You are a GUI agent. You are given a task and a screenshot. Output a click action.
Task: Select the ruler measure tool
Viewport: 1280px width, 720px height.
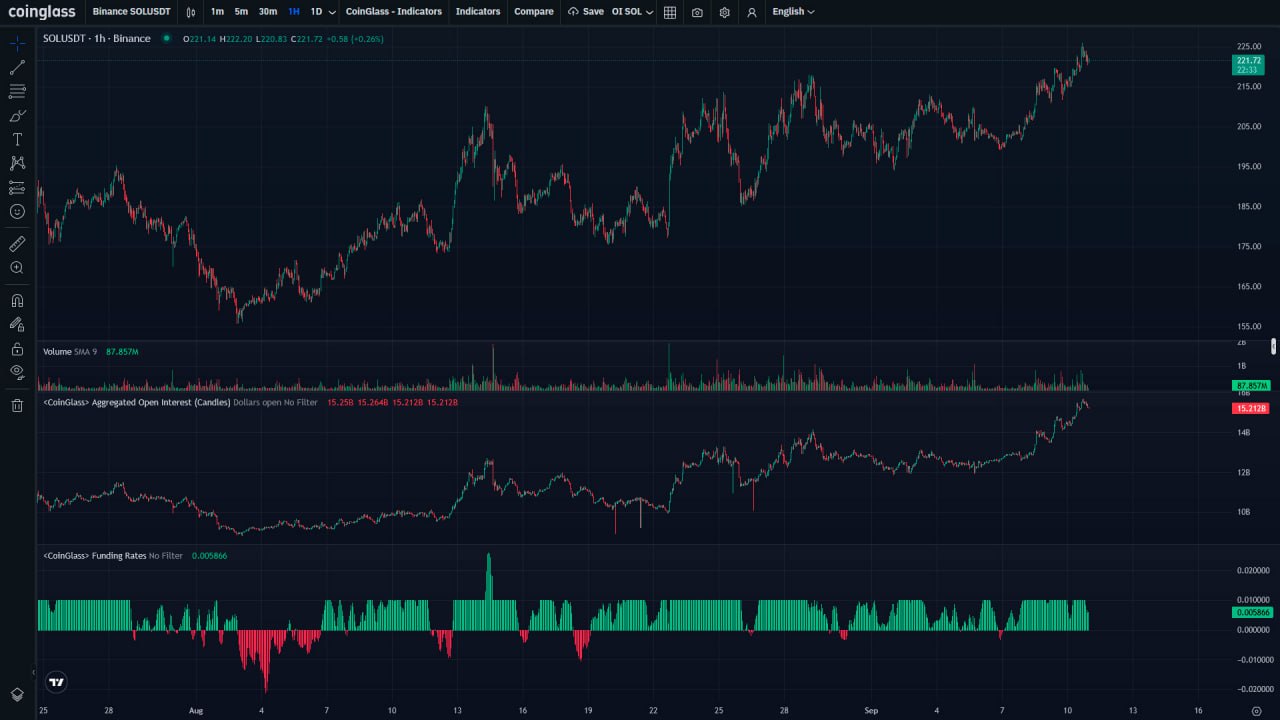(17, 243)
